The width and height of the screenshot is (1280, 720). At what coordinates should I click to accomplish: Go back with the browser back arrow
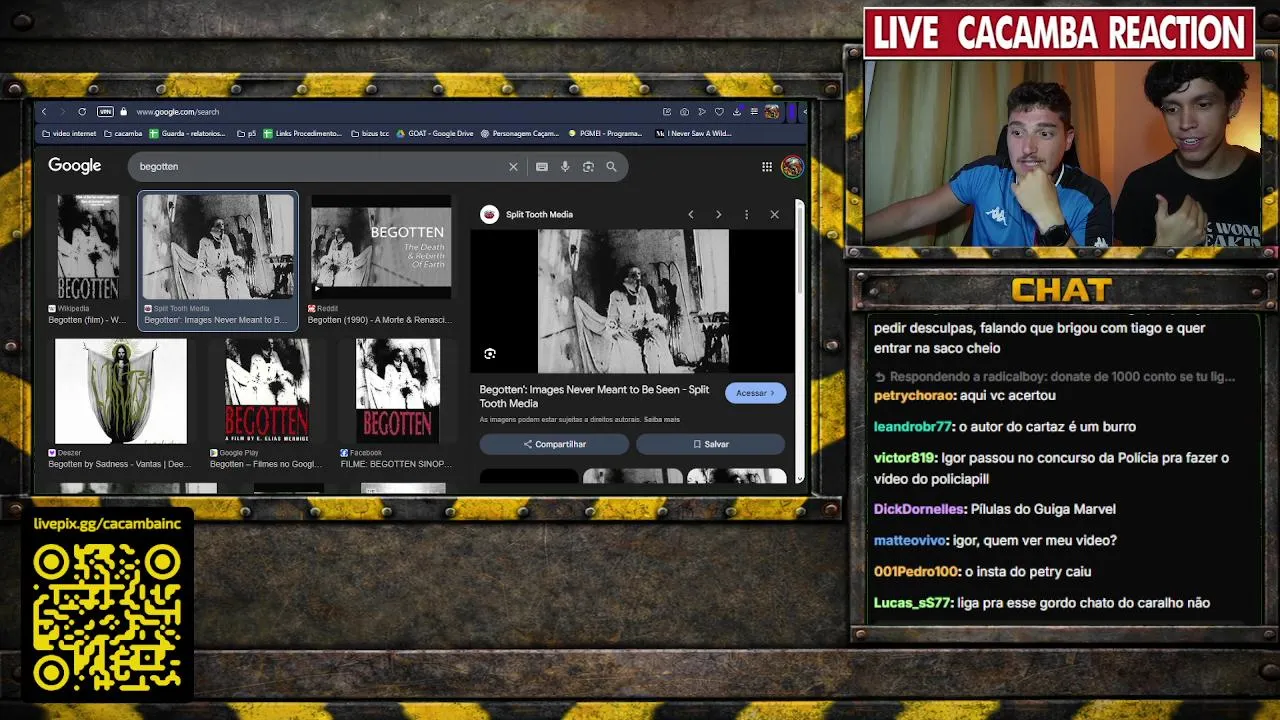[x=44, y=112]
